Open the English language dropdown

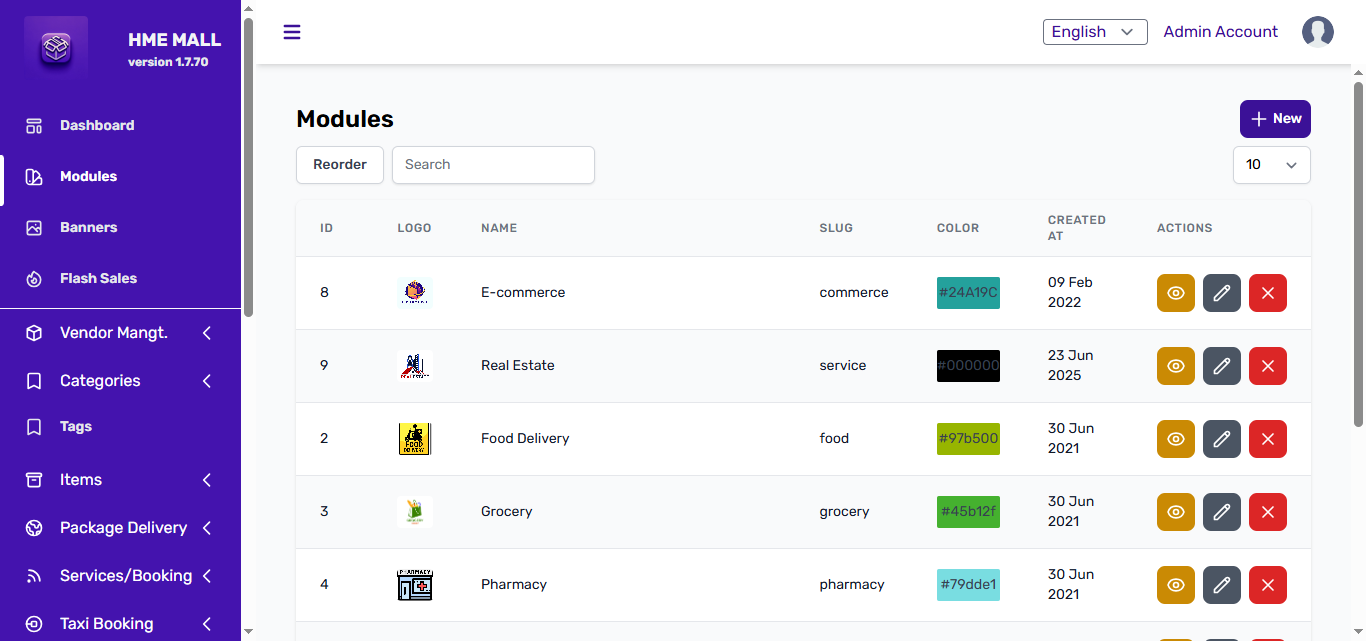coord(1094,32)
